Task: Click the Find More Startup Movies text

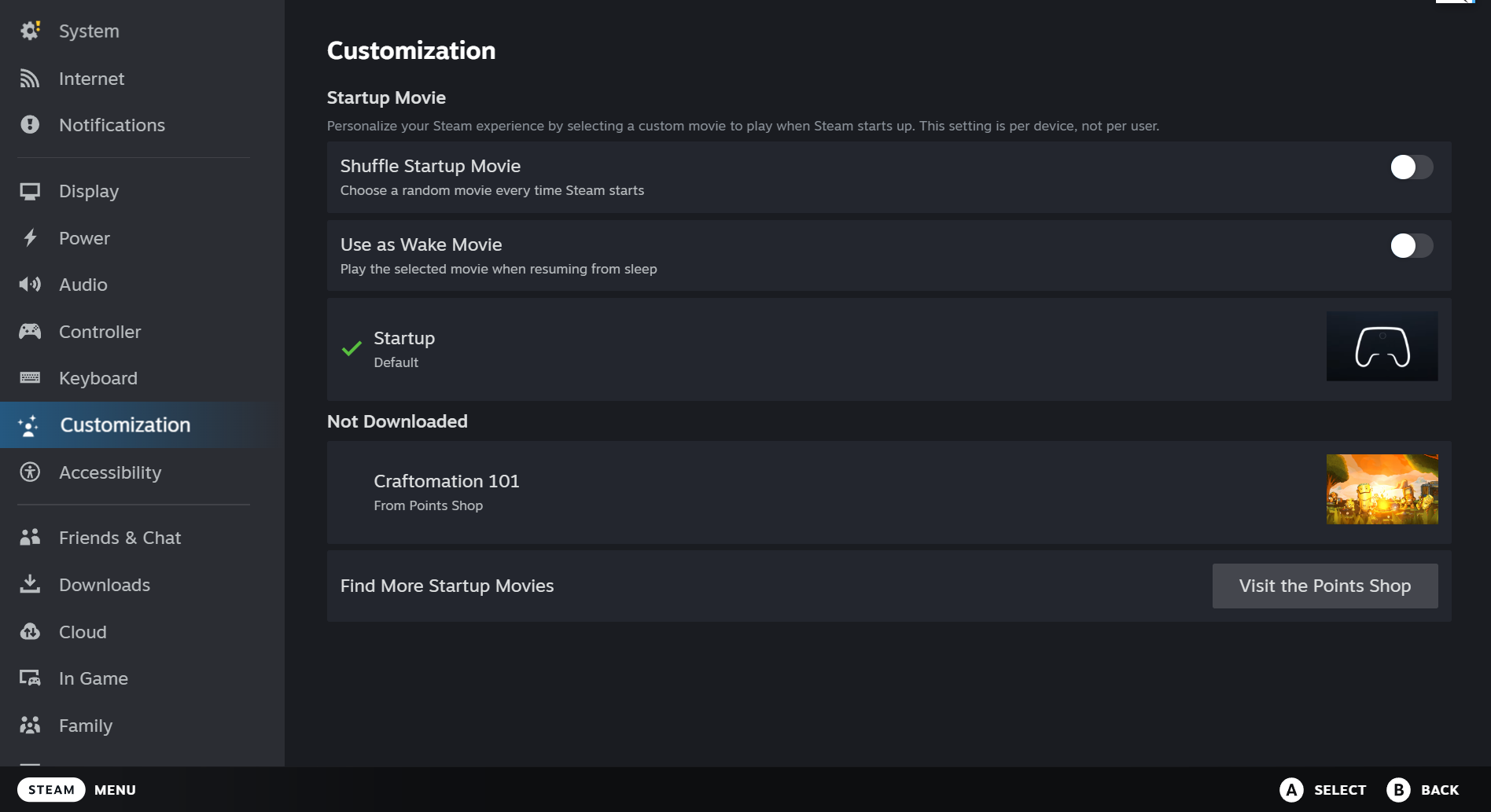Action: point(447,586)
